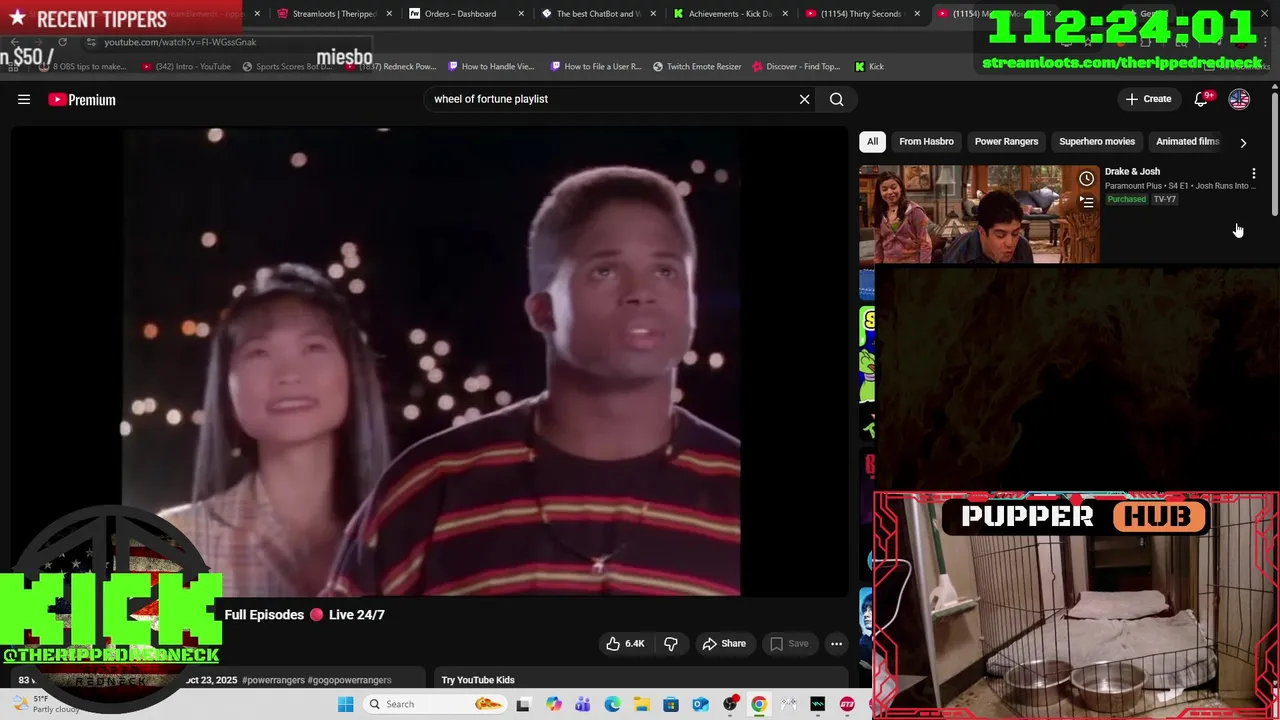This screenshot has width=1280, height=720.
Task: Open the Kick bookmark
Action: [x=869, y=66]
